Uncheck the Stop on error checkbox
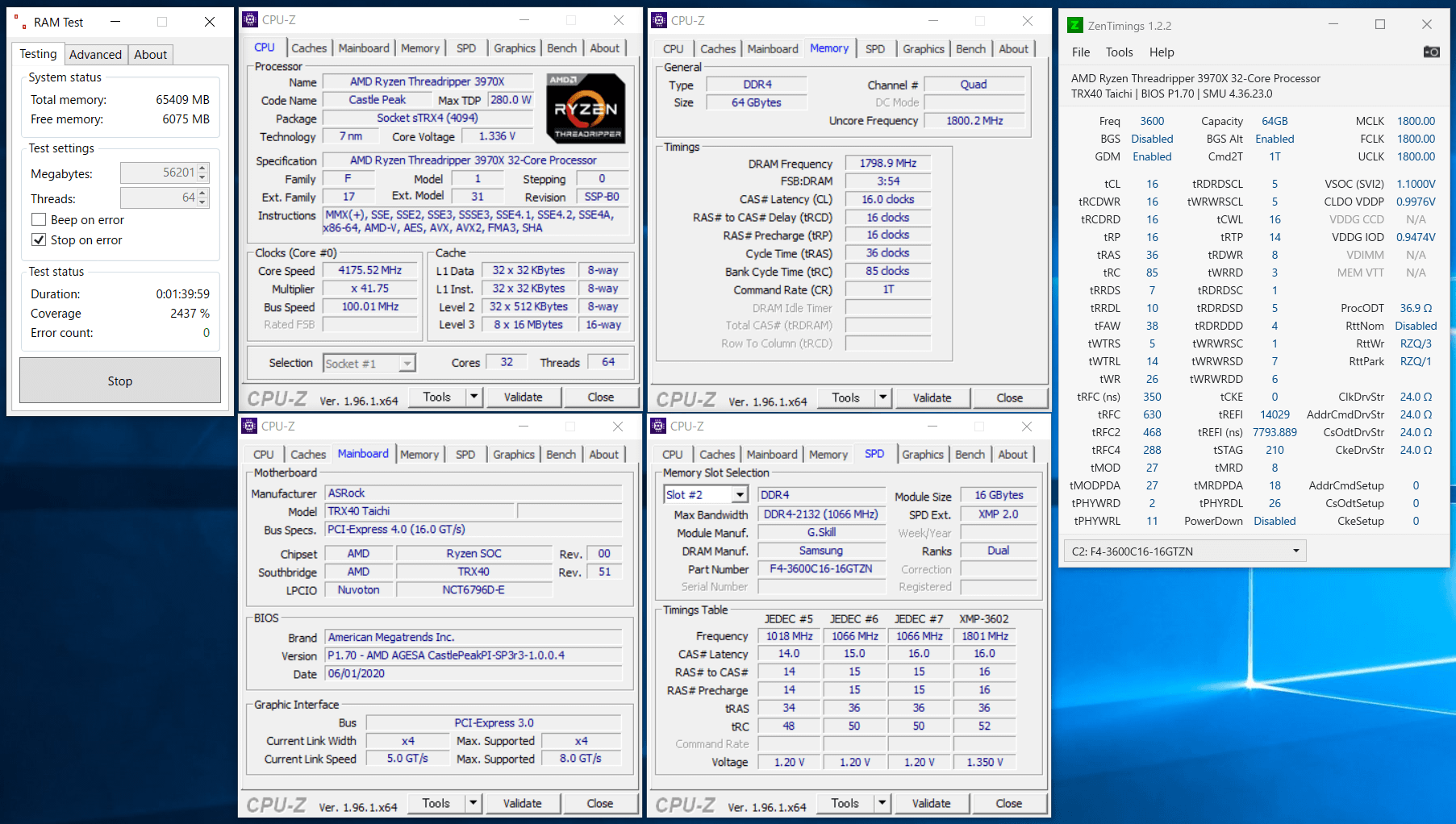 [x=38, y=239]
